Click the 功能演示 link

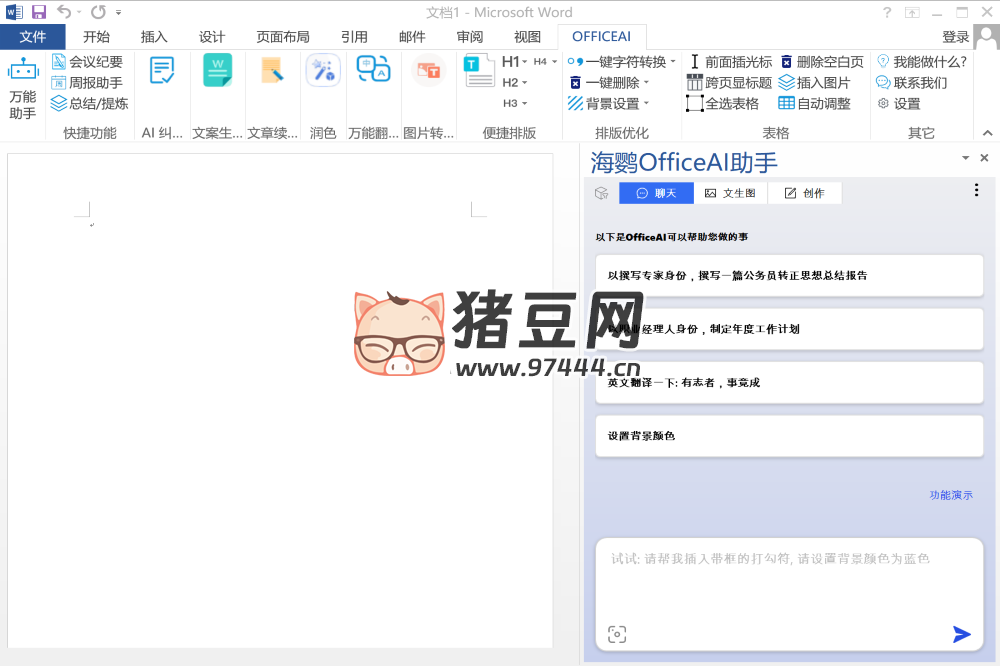pos(950,495)
